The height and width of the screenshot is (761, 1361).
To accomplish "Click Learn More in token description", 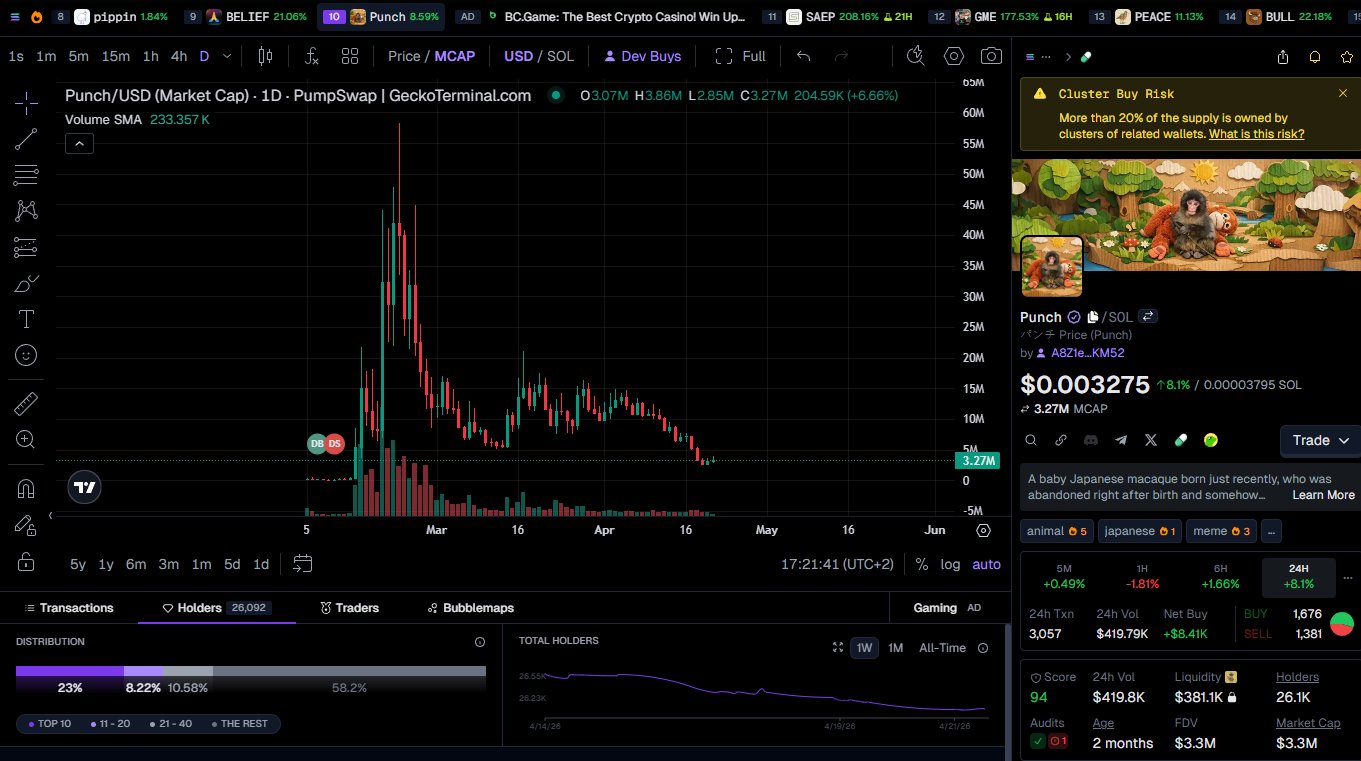I will click(1323, 495).
